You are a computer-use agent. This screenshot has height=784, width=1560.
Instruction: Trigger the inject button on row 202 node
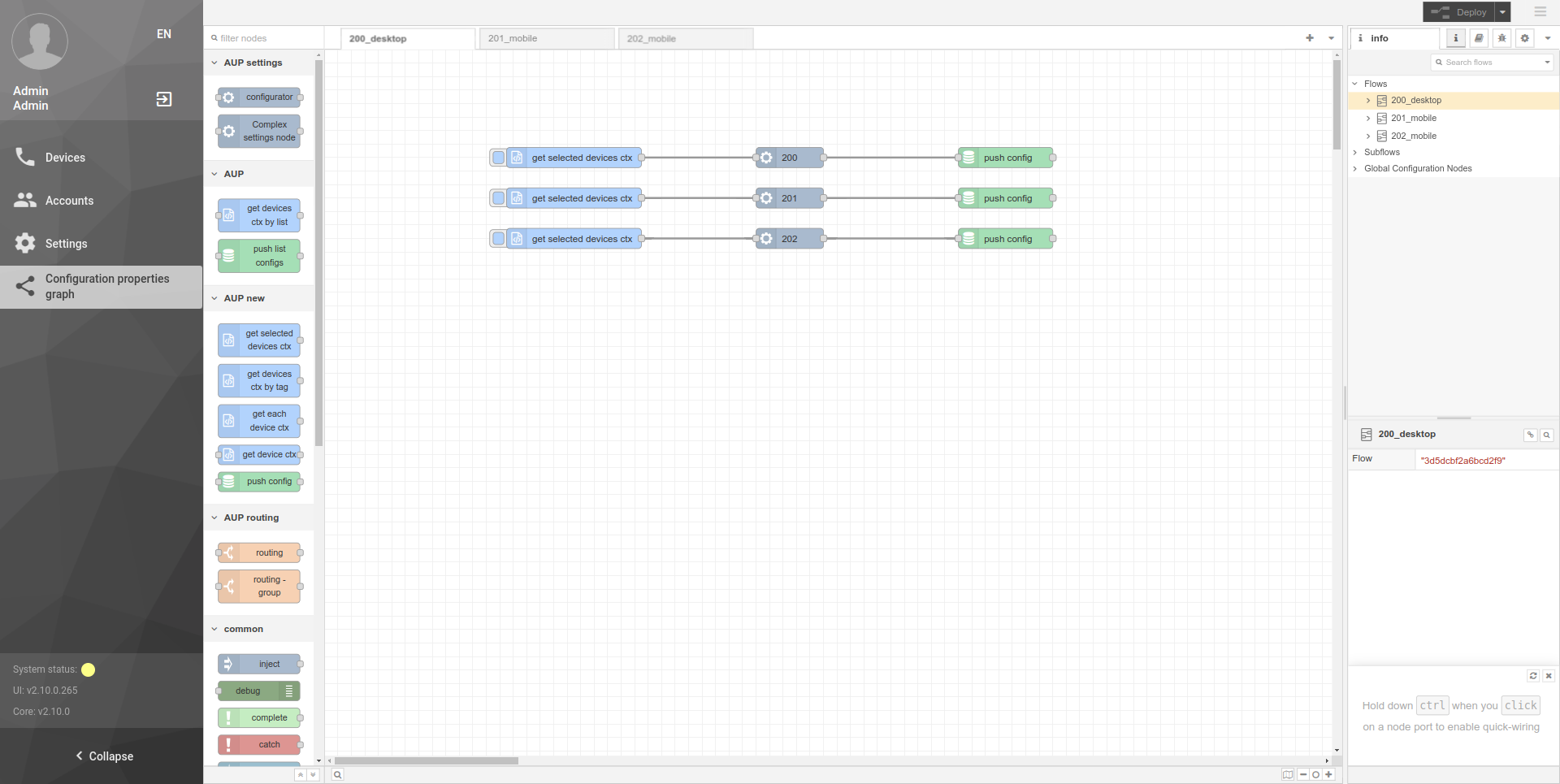[498, 239]
